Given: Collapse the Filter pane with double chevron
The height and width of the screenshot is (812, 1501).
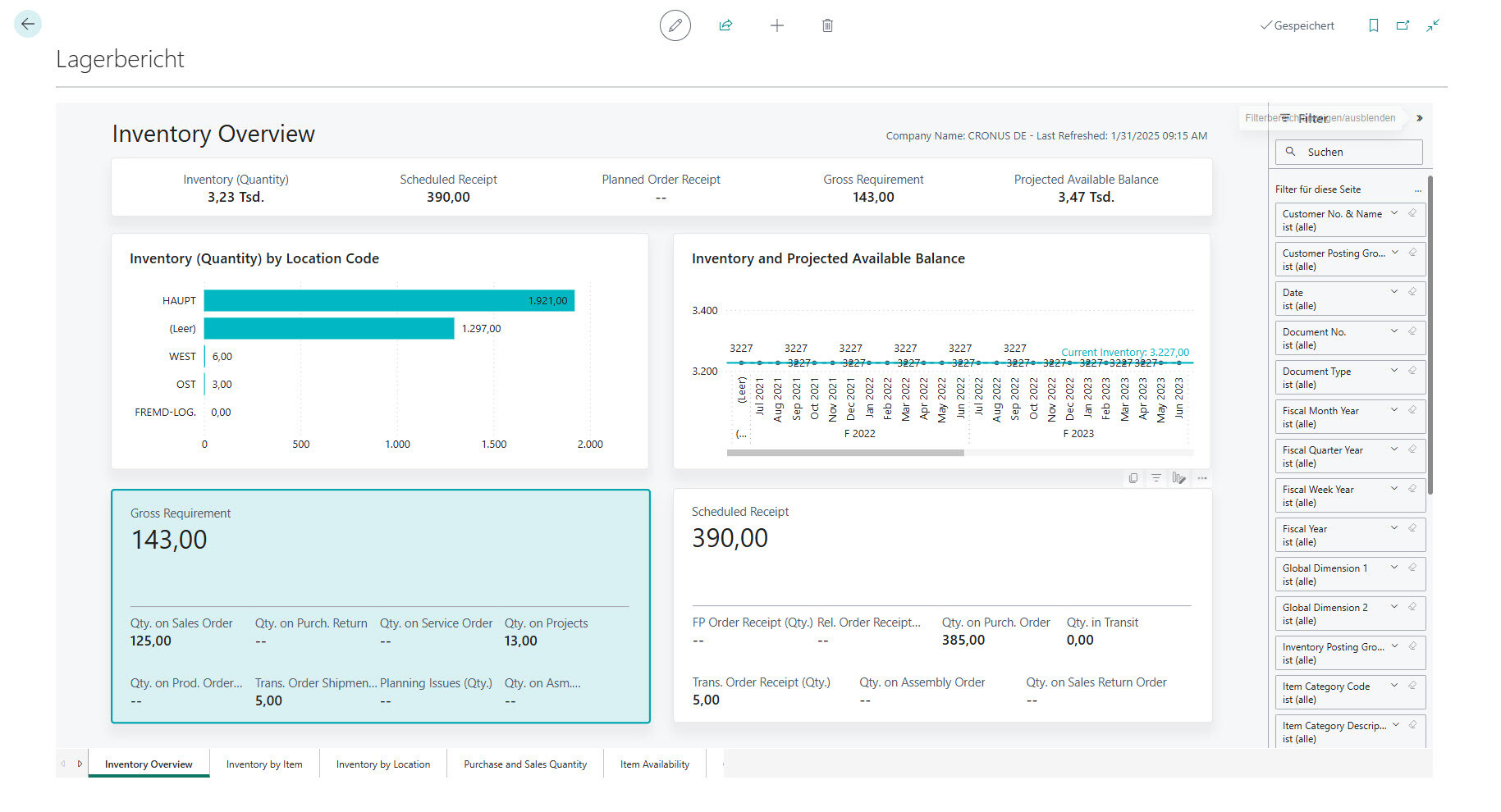Looking at the screenshot, I should 1419,118.
